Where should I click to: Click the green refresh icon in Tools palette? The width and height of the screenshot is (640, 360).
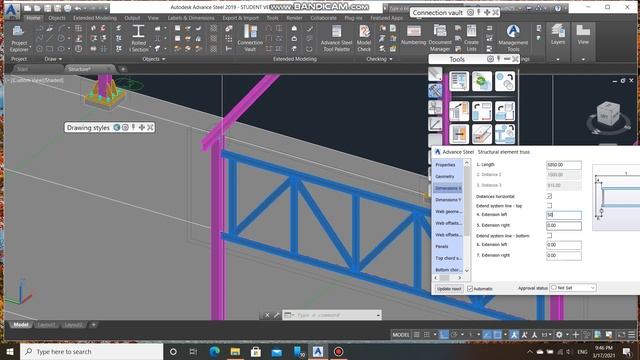(x=482, y=81)
